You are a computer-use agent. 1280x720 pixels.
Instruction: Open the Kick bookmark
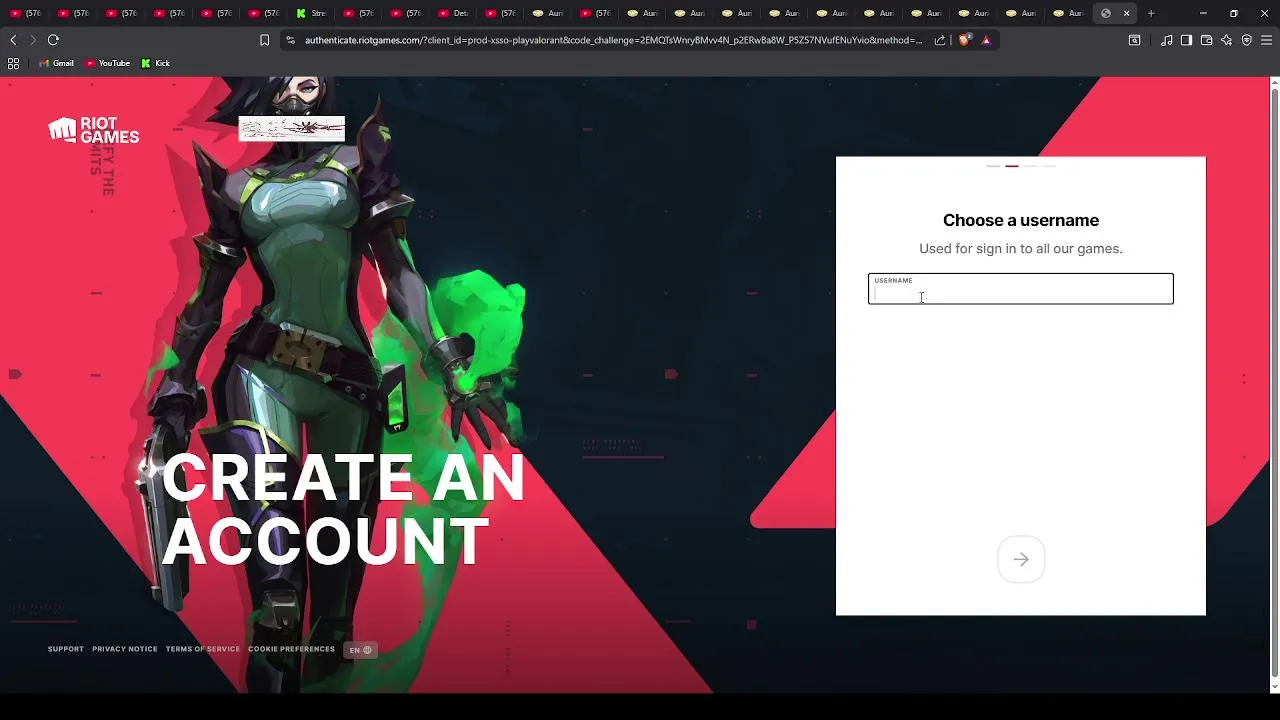tap(155, 63)
